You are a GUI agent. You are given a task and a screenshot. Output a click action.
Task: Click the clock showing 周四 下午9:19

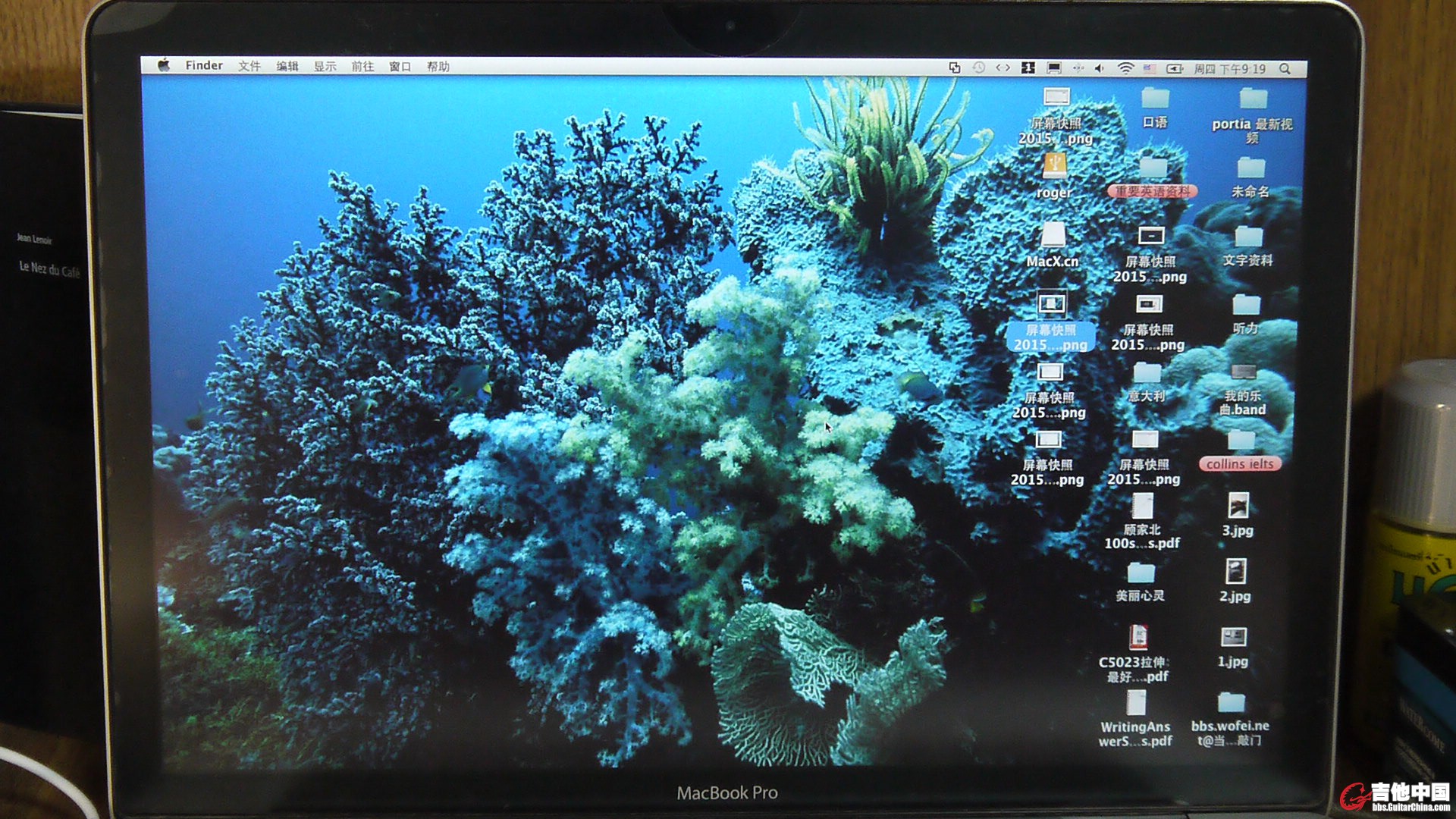[x=1229, y=69]
